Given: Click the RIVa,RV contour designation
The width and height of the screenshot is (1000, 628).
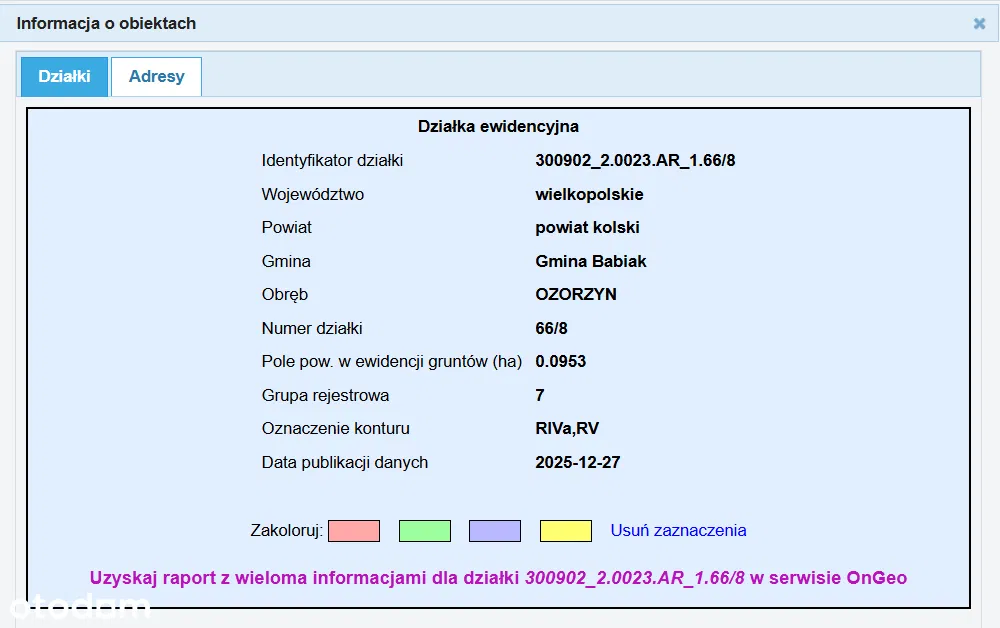Looking at the screenshot, I should point(567,429).
